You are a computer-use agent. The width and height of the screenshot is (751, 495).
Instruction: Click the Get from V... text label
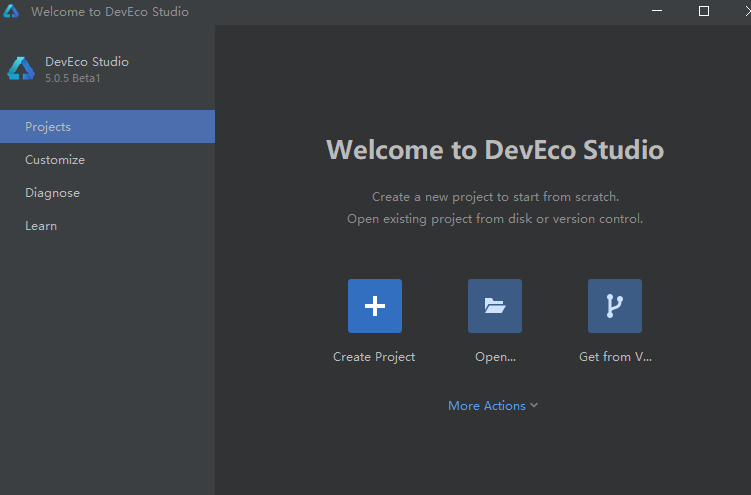615,357
